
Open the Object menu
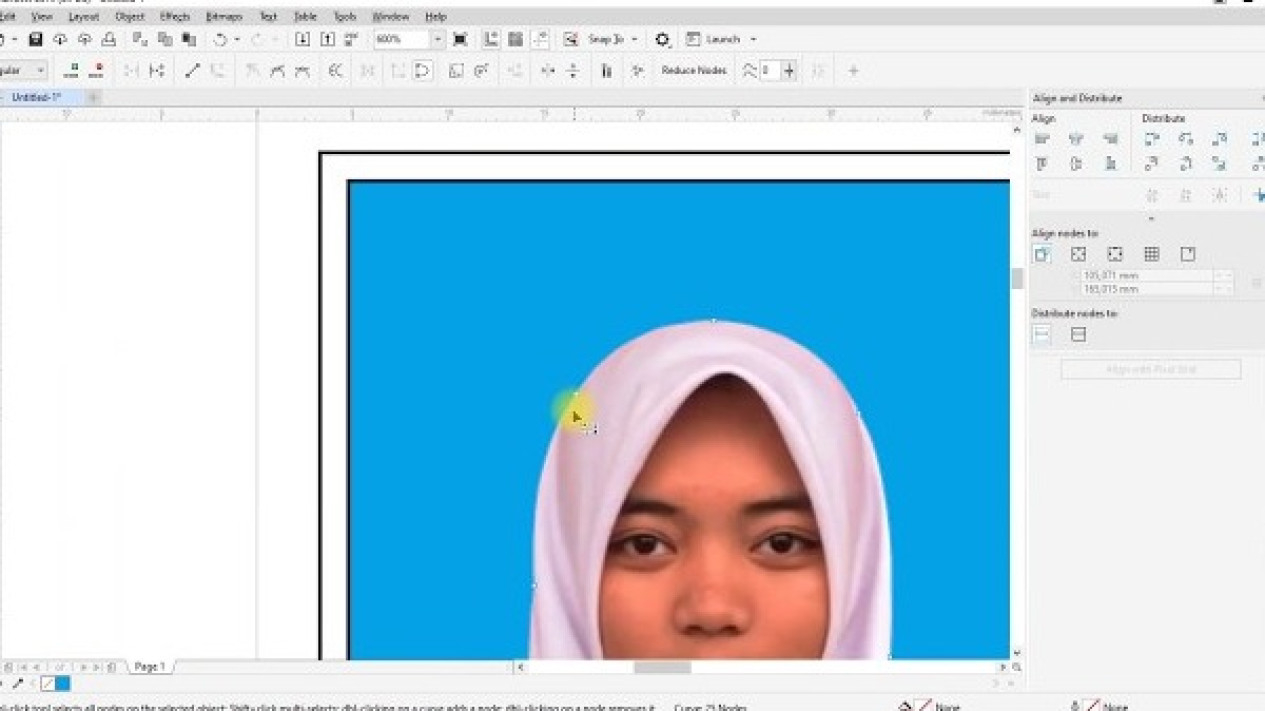130,17
